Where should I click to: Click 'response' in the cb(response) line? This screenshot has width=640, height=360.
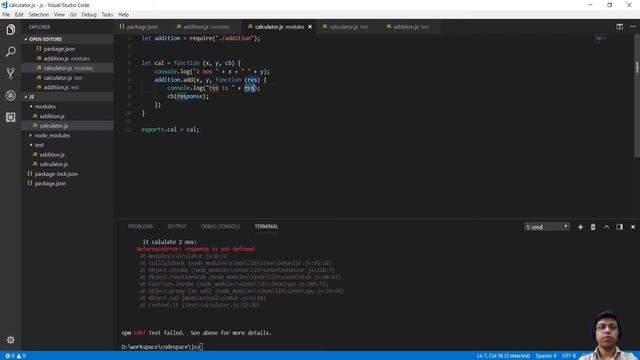(x=190, y=97)
